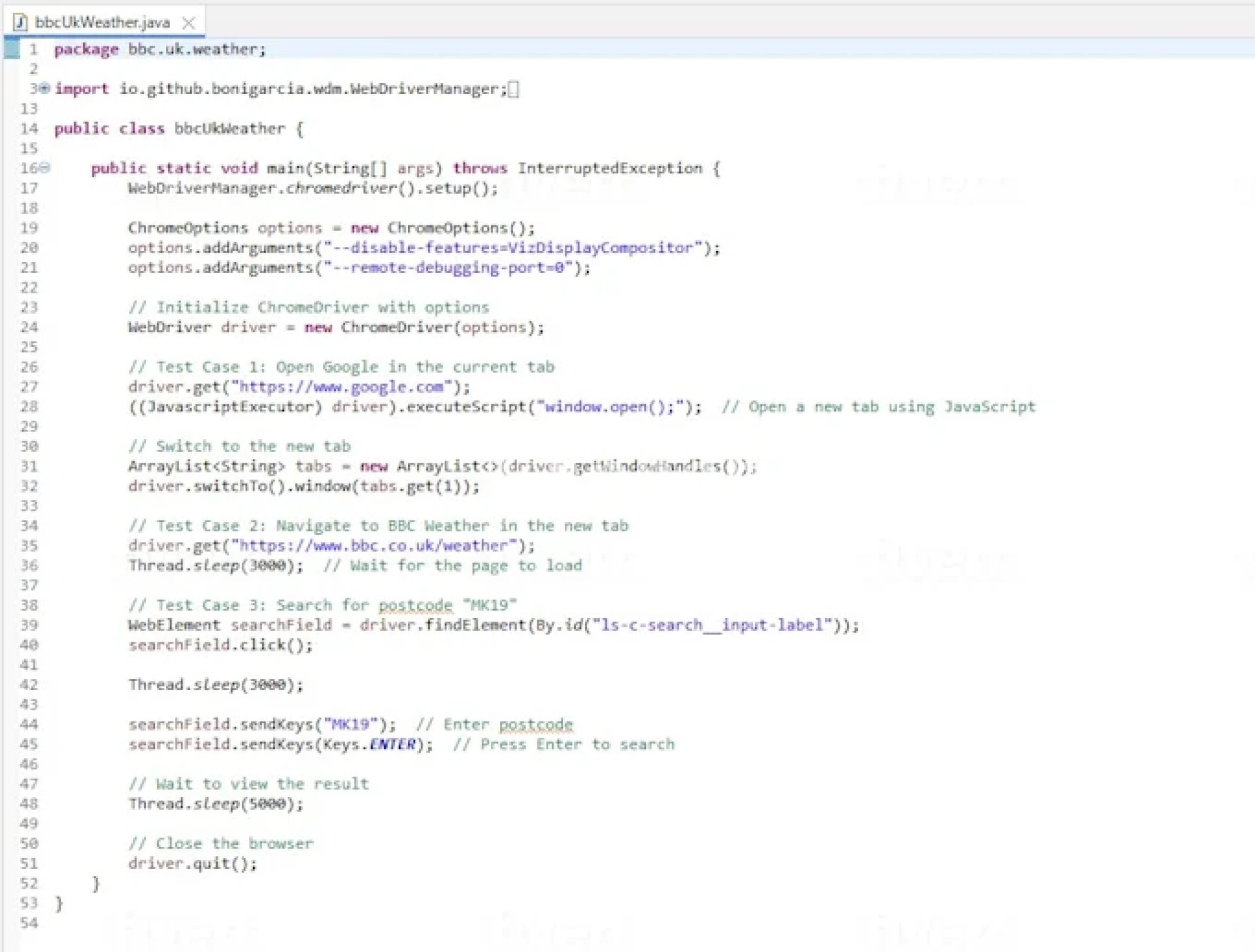The width and height of the screenshot is (1255, 952).
Task: Expand folded imports at line 3
Action: pos(44,88)
